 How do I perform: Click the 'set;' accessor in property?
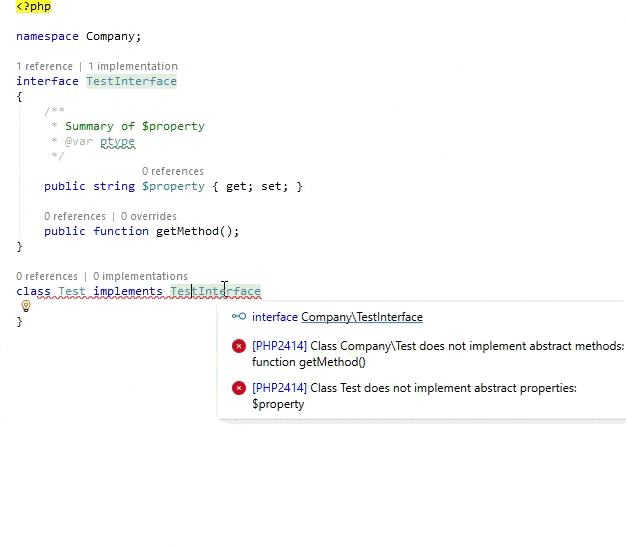pos(275,186)
